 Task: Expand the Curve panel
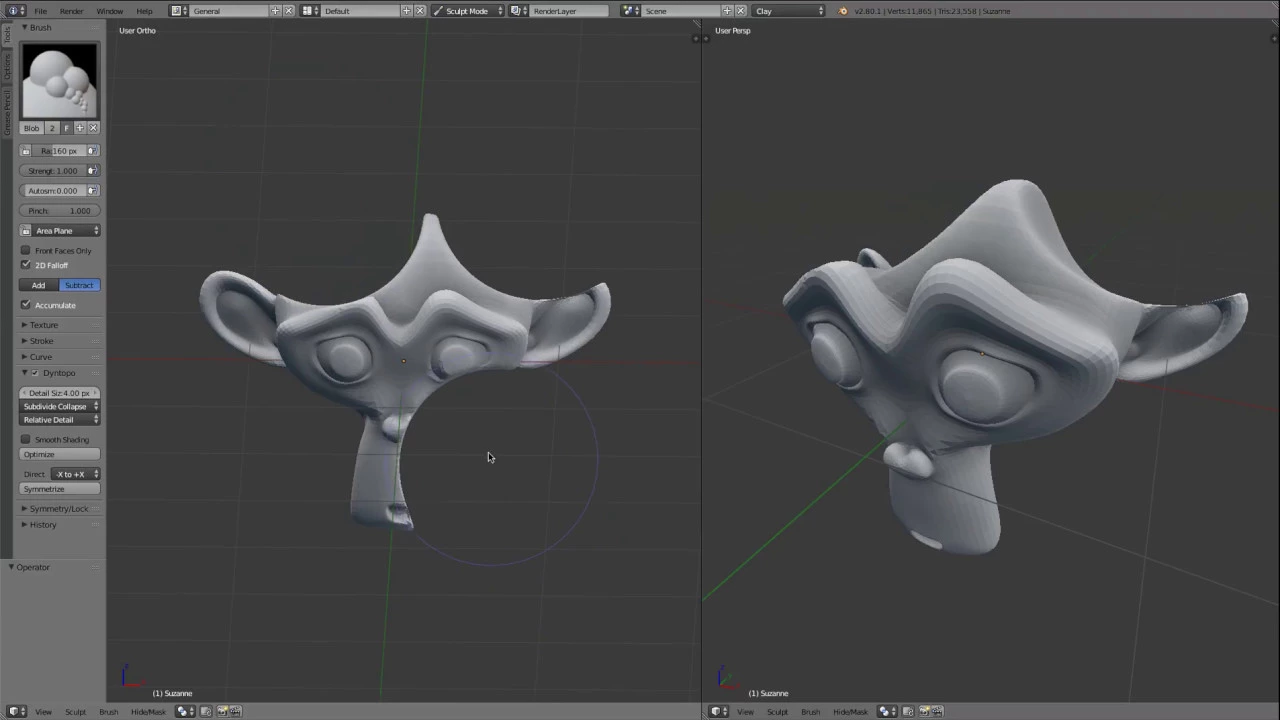click(x=40, y=357)
